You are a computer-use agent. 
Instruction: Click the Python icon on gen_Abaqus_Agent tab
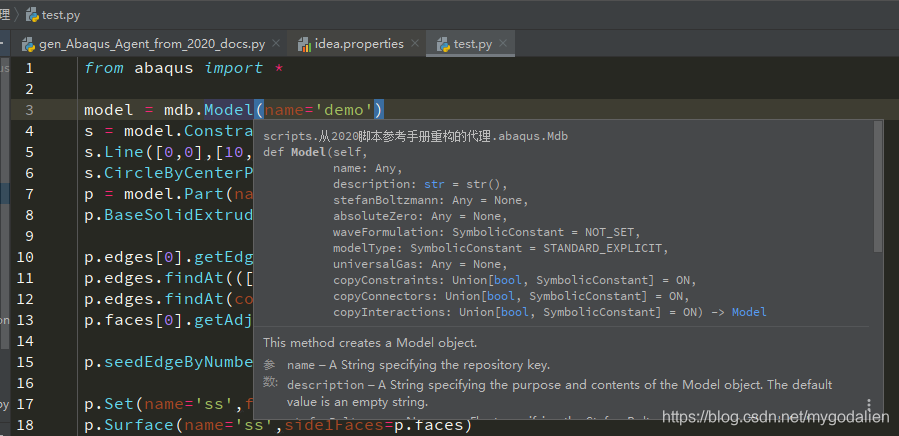tap(26, 44)
